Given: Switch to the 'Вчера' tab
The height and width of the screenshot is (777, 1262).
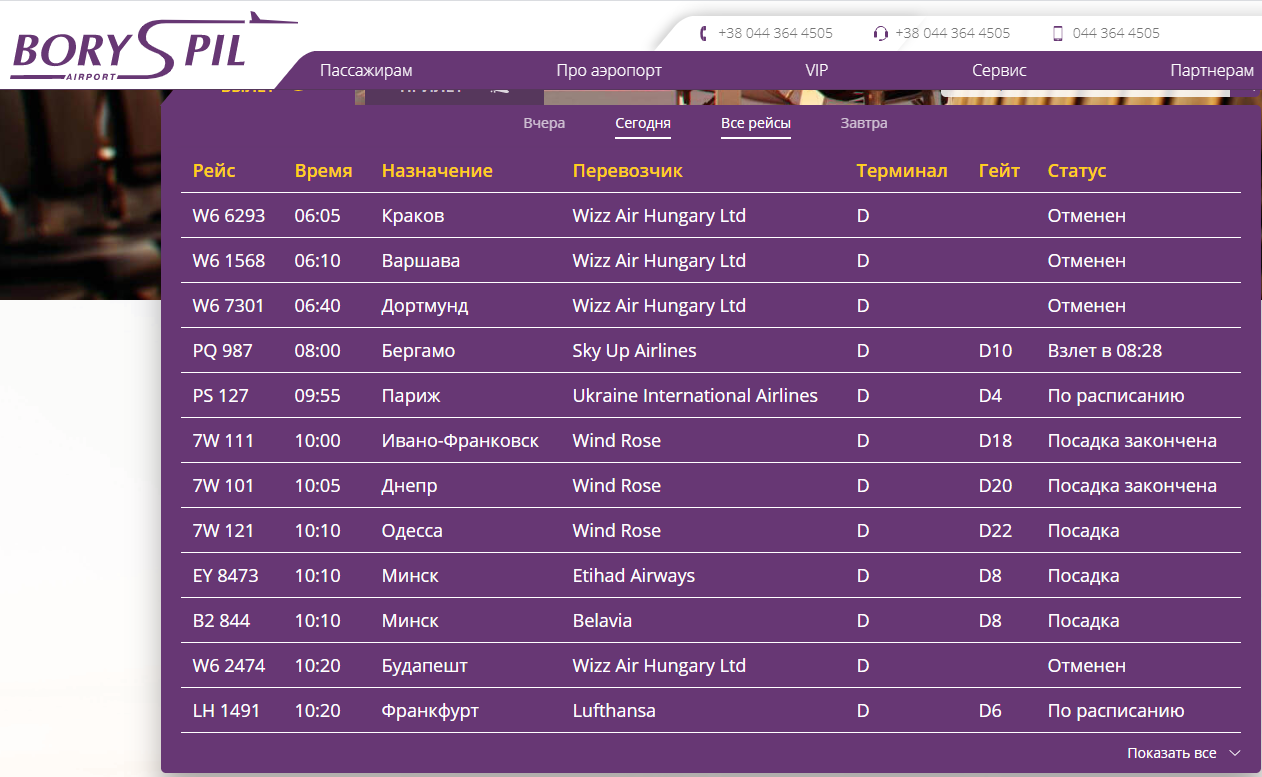Looking at the screenshot, I should click(x=544, y=123).
